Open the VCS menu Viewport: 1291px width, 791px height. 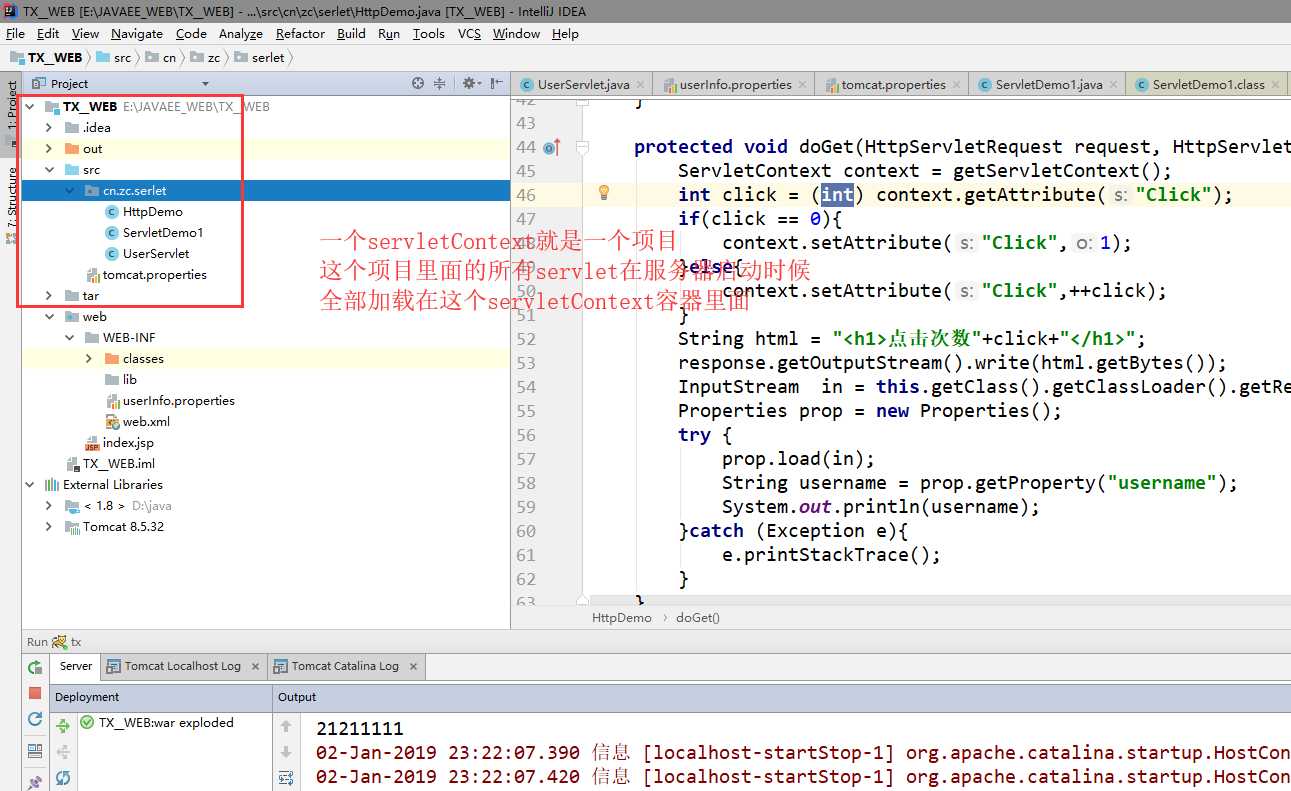(x=469, y=34)
